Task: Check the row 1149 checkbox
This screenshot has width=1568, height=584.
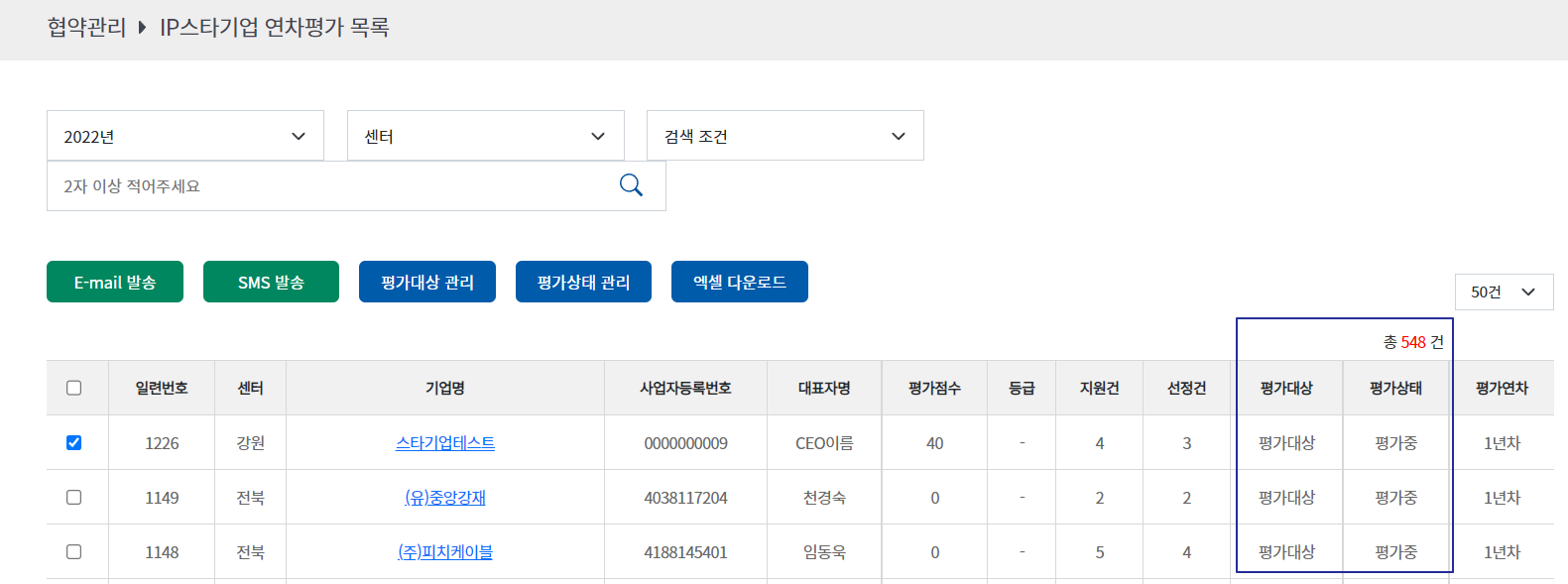Action: pos(74,497)
